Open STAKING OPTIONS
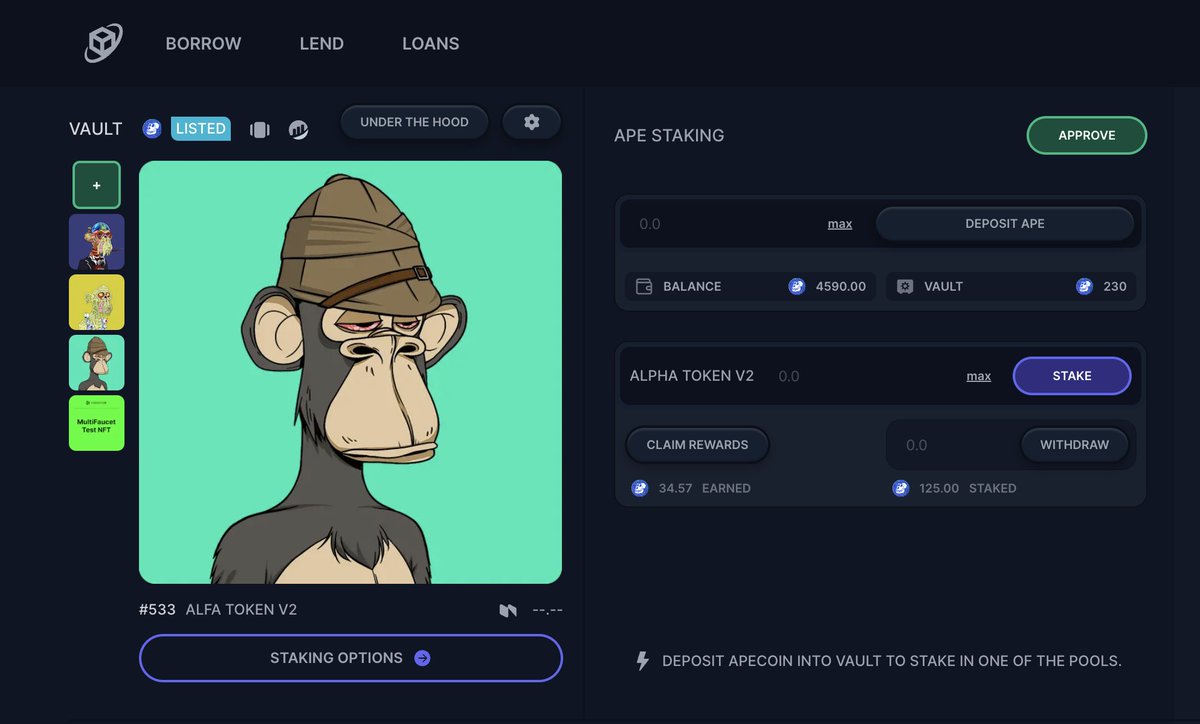The width and height of the screenshot is (1200, 724). tap(351, 658)
